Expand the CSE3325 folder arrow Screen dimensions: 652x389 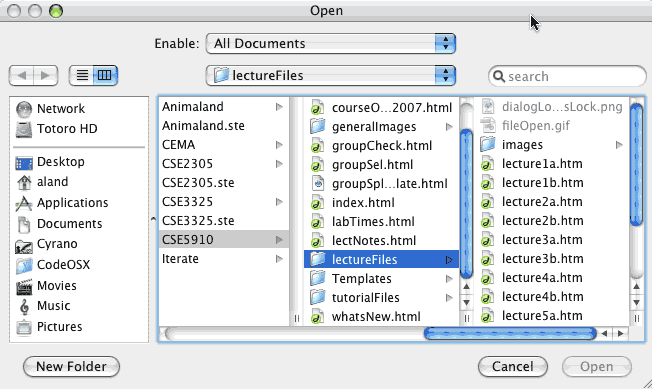(279, 202)
